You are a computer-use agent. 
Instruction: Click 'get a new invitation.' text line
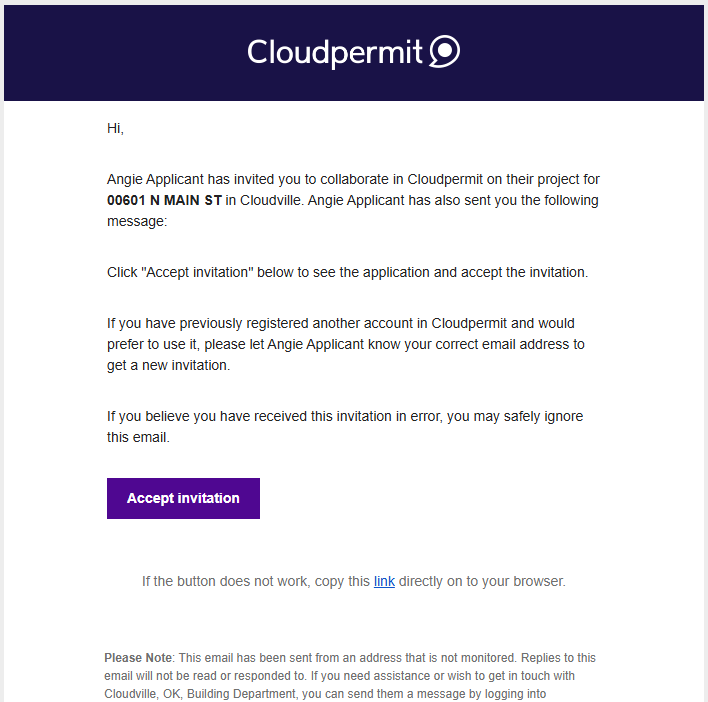(168, 365)
